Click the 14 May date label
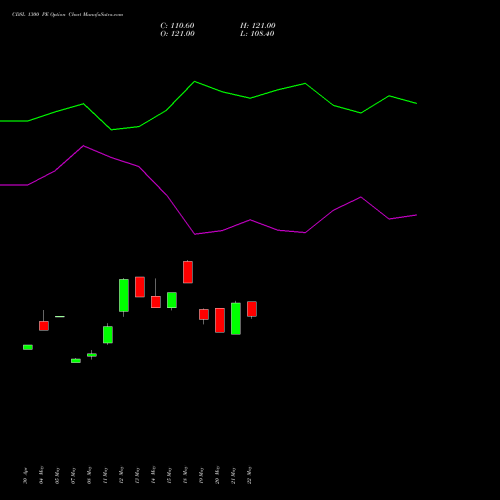500x500 pixels. tap(153, 475)
